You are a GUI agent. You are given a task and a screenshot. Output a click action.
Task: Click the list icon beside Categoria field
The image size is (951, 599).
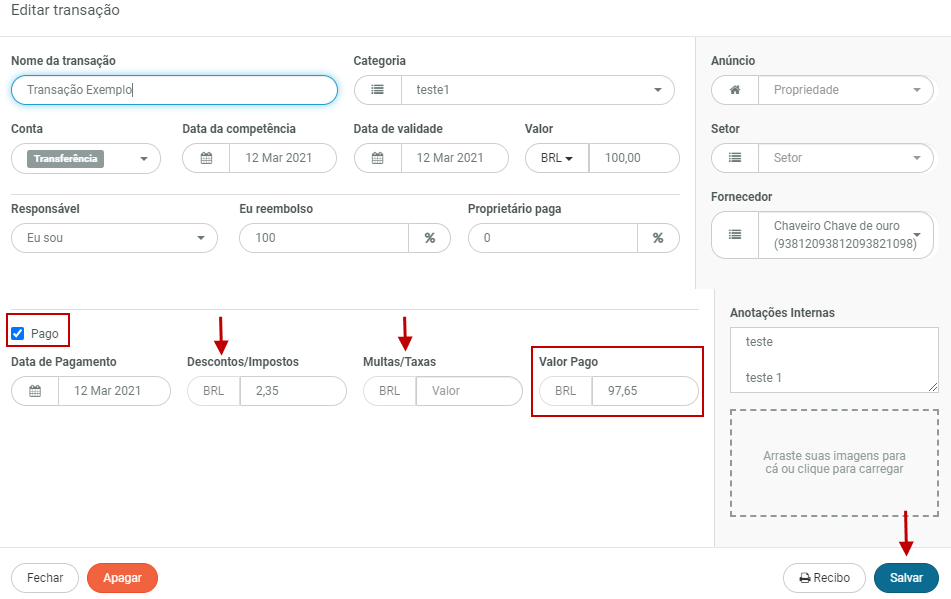point(378,90)
